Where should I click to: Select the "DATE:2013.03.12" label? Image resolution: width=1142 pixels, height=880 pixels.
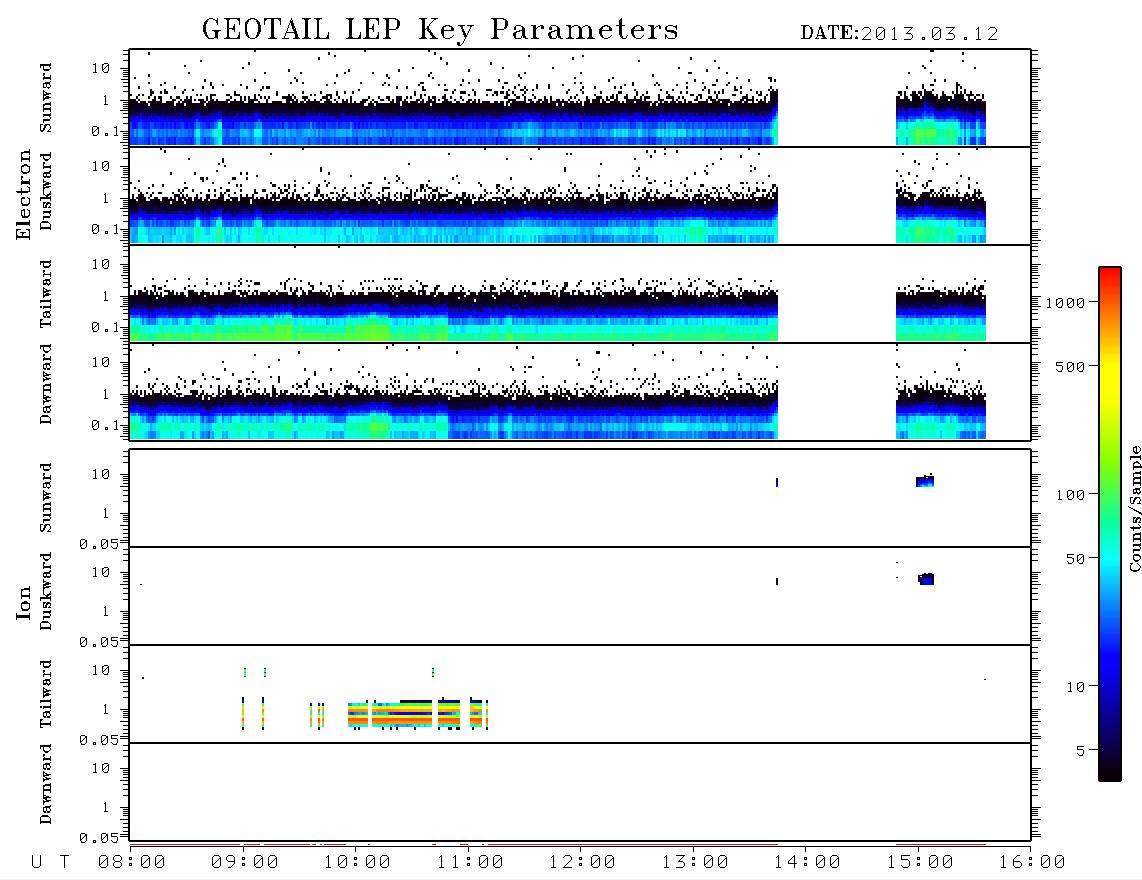tap(899, 34)
